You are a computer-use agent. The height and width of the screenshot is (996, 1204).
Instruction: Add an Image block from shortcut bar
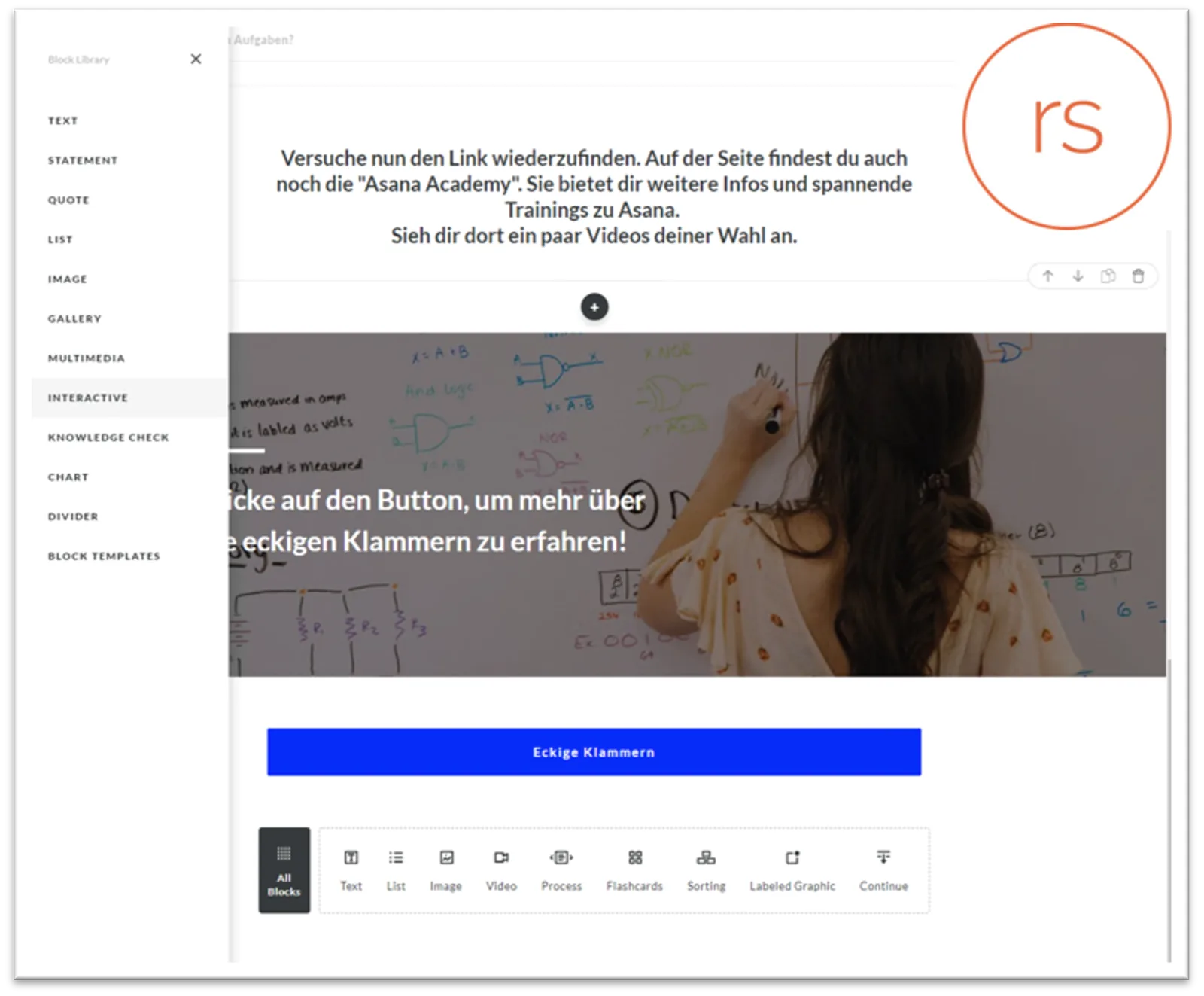445,870
